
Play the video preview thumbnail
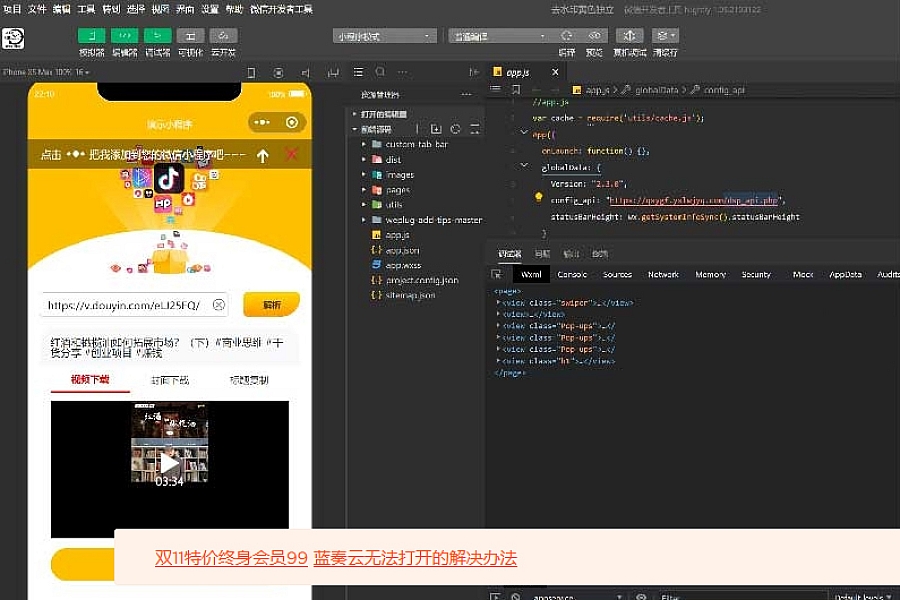click(x=169, y=463)
